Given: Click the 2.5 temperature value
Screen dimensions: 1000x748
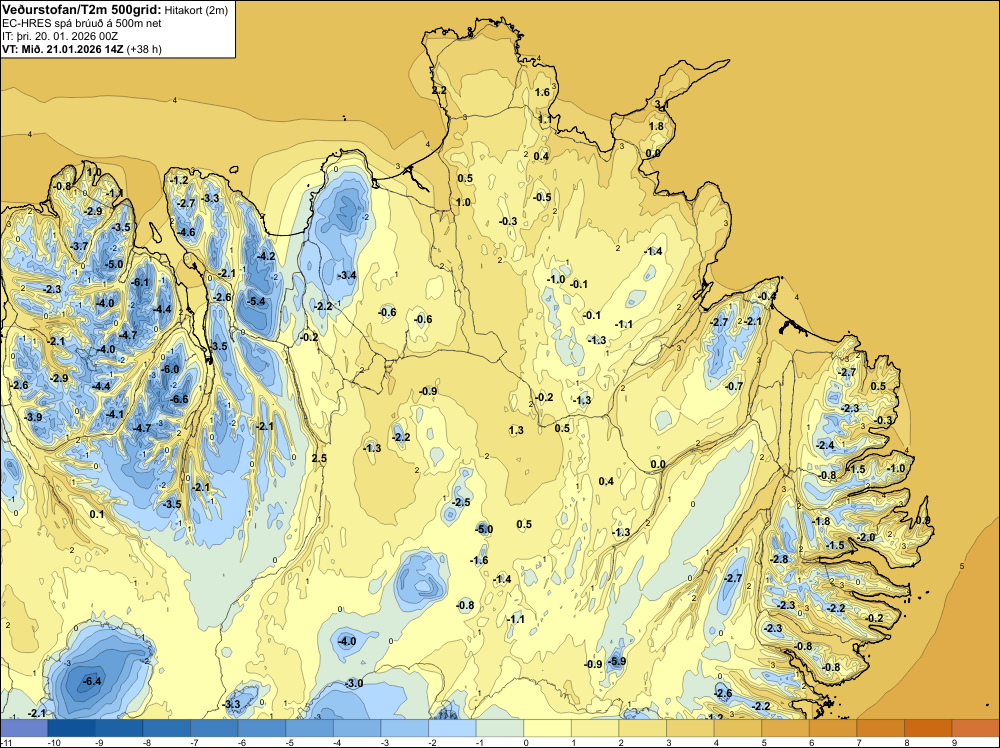Looking at the screenshot, I should point(319,458).
